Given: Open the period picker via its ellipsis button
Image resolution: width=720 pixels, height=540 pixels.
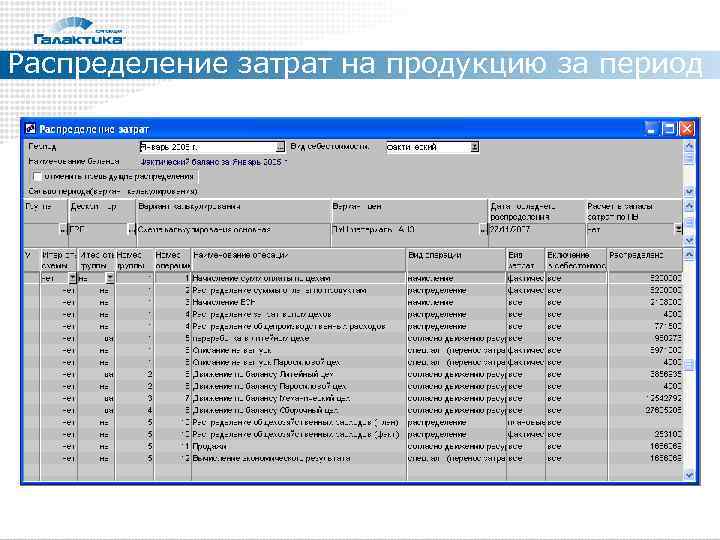Looking at the screenshot, I should tap(280, 147).
